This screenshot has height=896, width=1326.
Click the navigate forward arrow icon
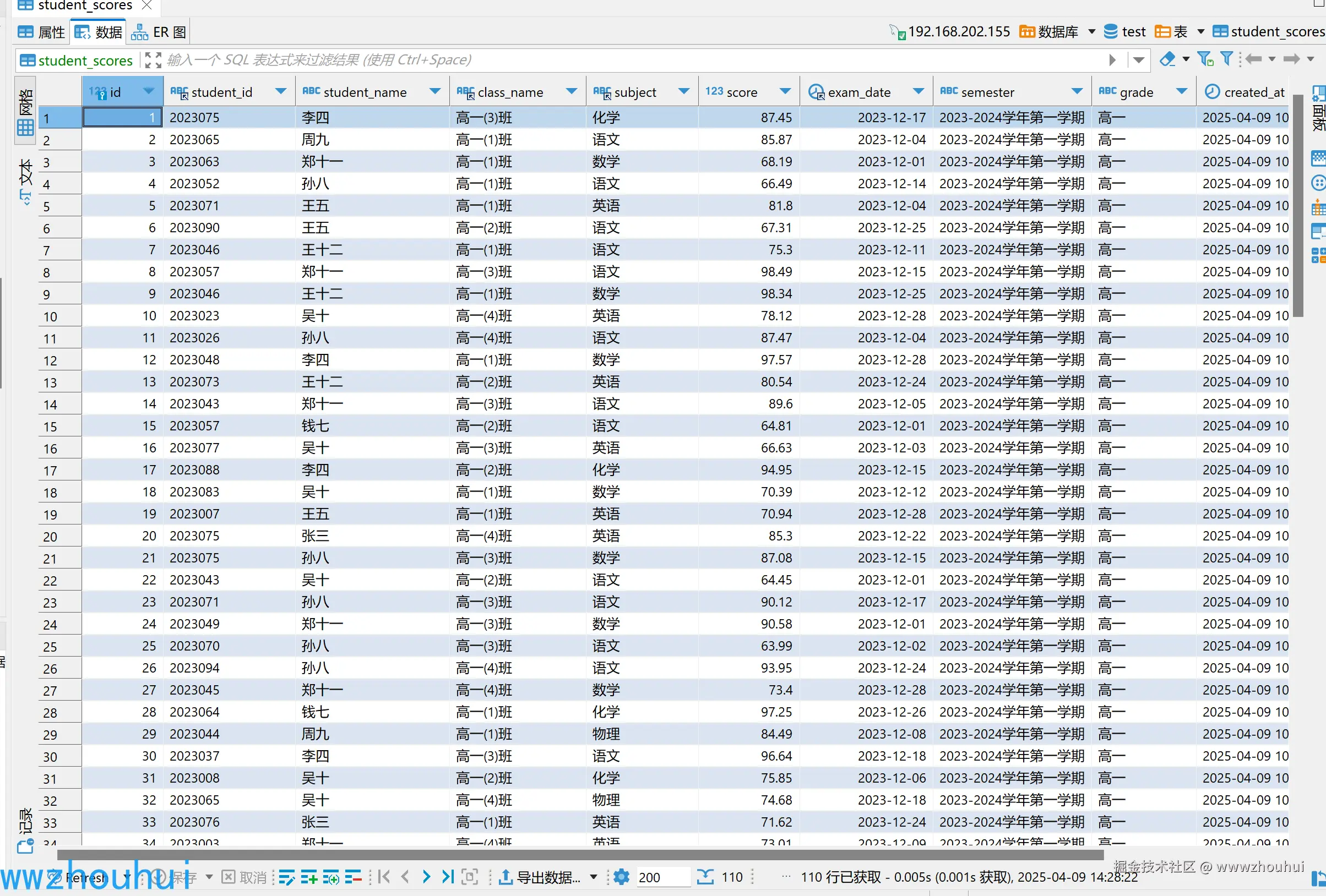1292,59
